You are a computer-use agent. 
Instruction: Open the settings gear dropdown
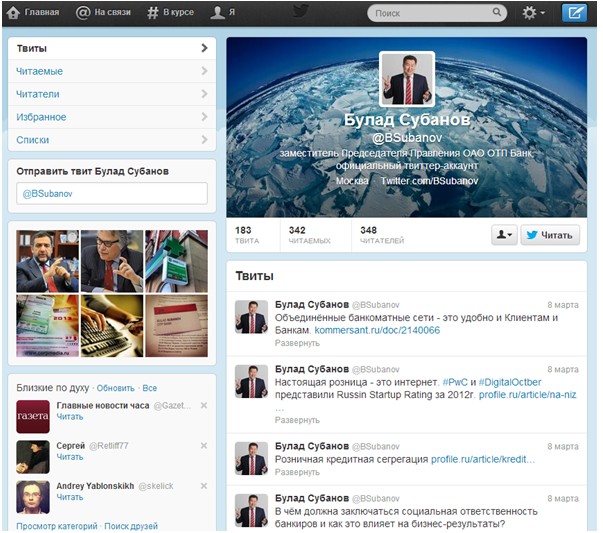(533, 14)
